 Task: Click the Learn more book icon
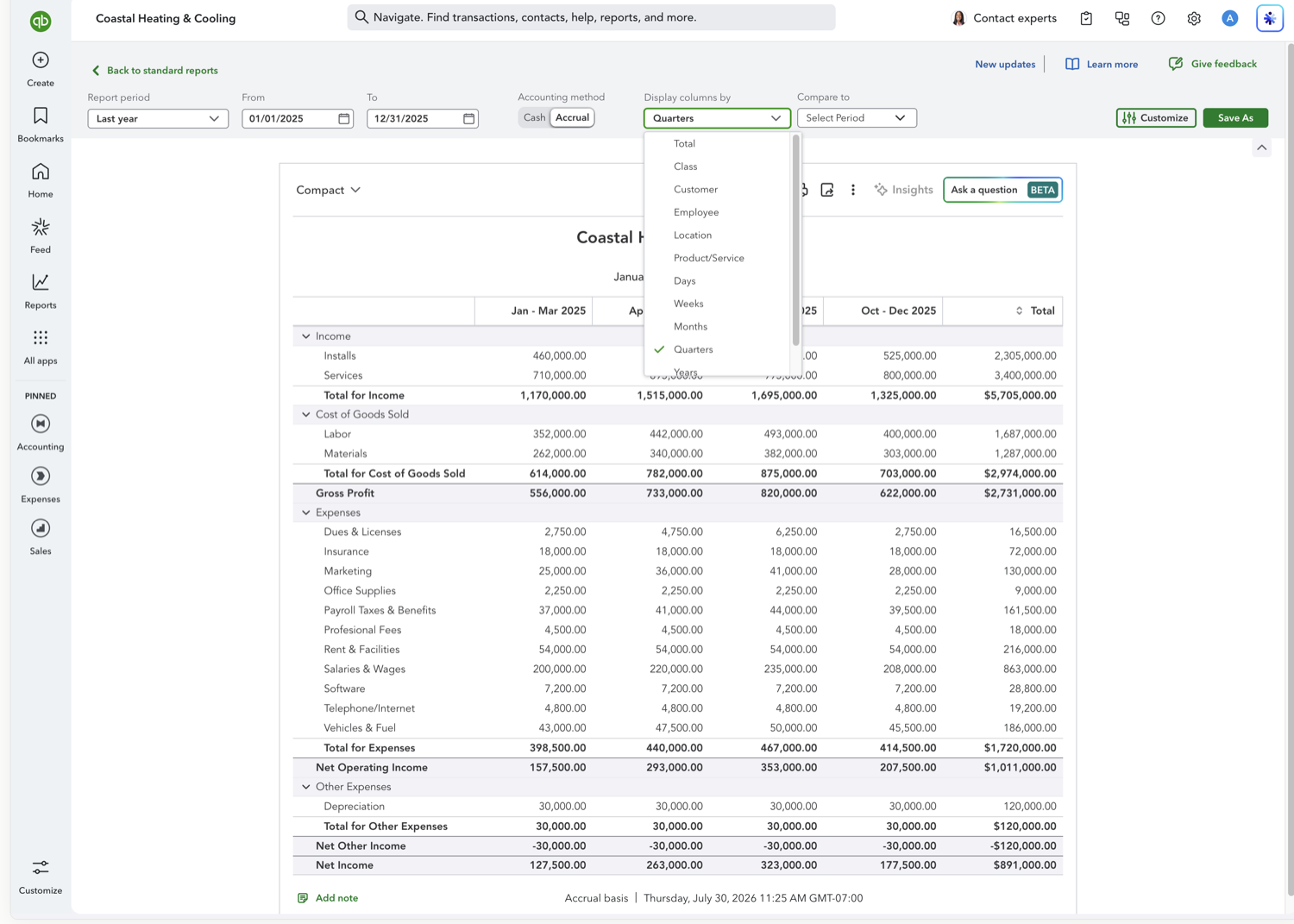(1072, 64)
